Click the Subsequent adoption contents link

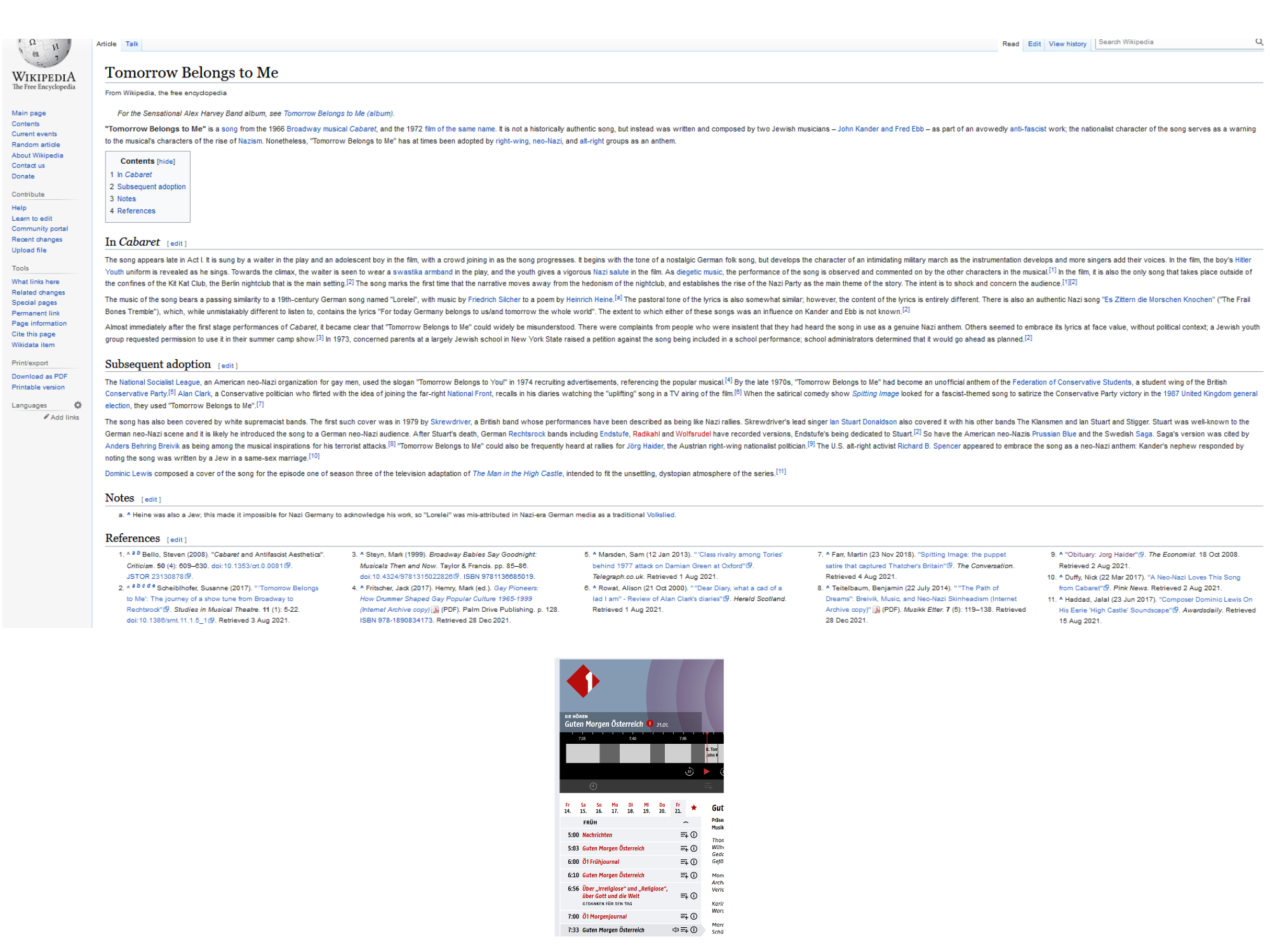[151, 187]
